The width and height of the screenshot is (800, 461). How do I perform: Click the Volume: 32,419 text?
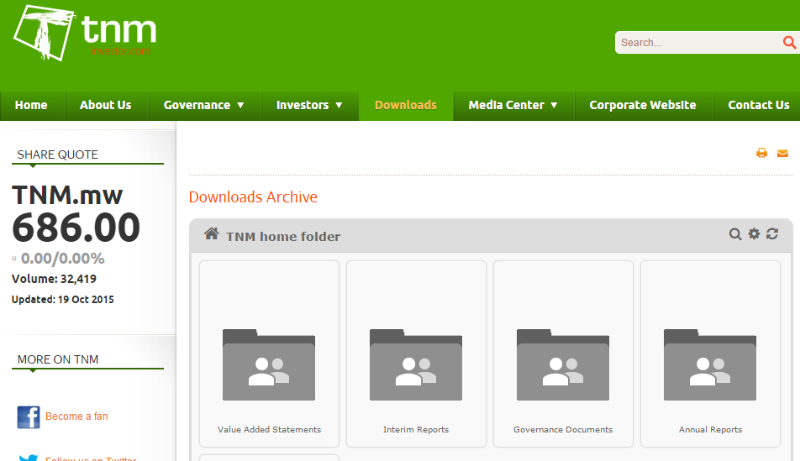pos(54,279)
